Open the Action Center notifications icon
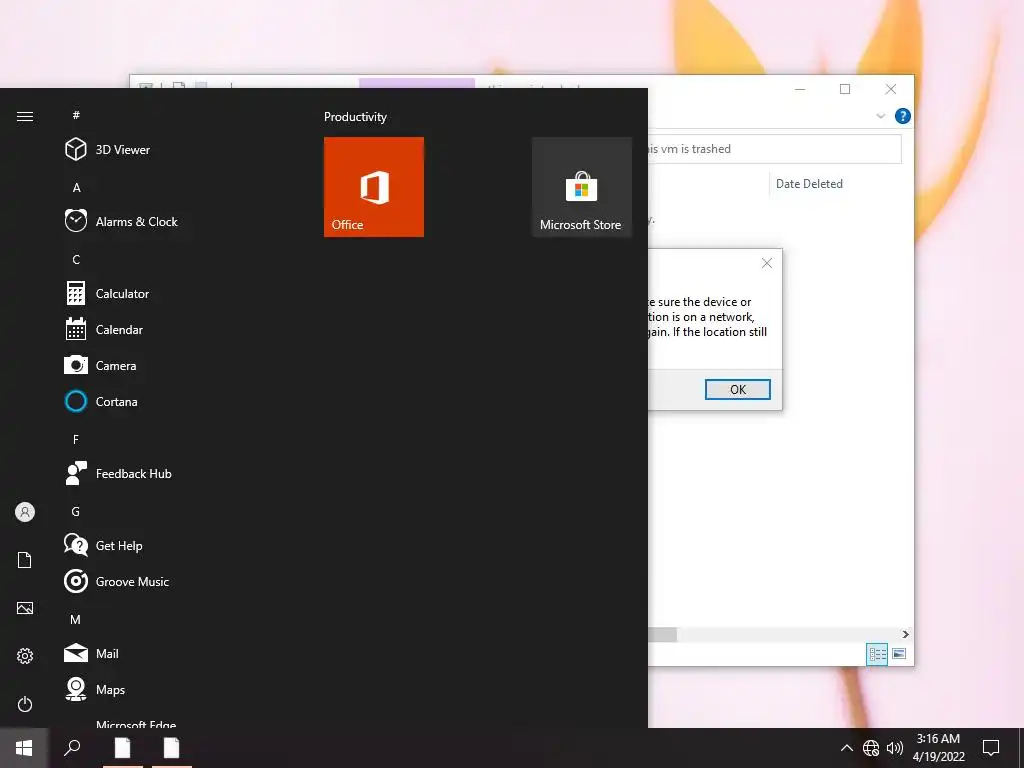This screenshot has width=1024, height=768. click(x=991, y=748)
